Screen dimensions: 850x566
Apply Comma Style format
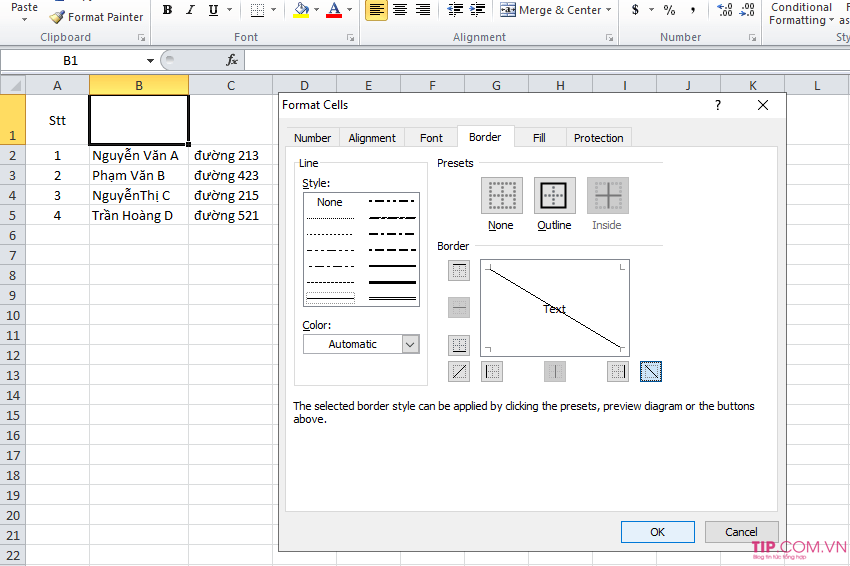click(693, 10)
